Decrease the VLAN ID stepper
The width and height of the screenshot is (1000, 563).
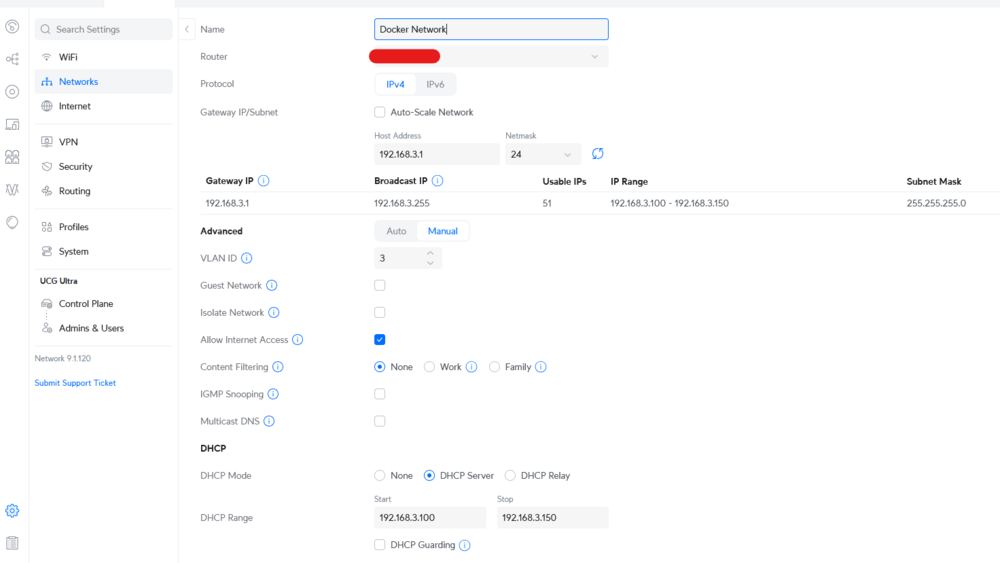(430, 263)
